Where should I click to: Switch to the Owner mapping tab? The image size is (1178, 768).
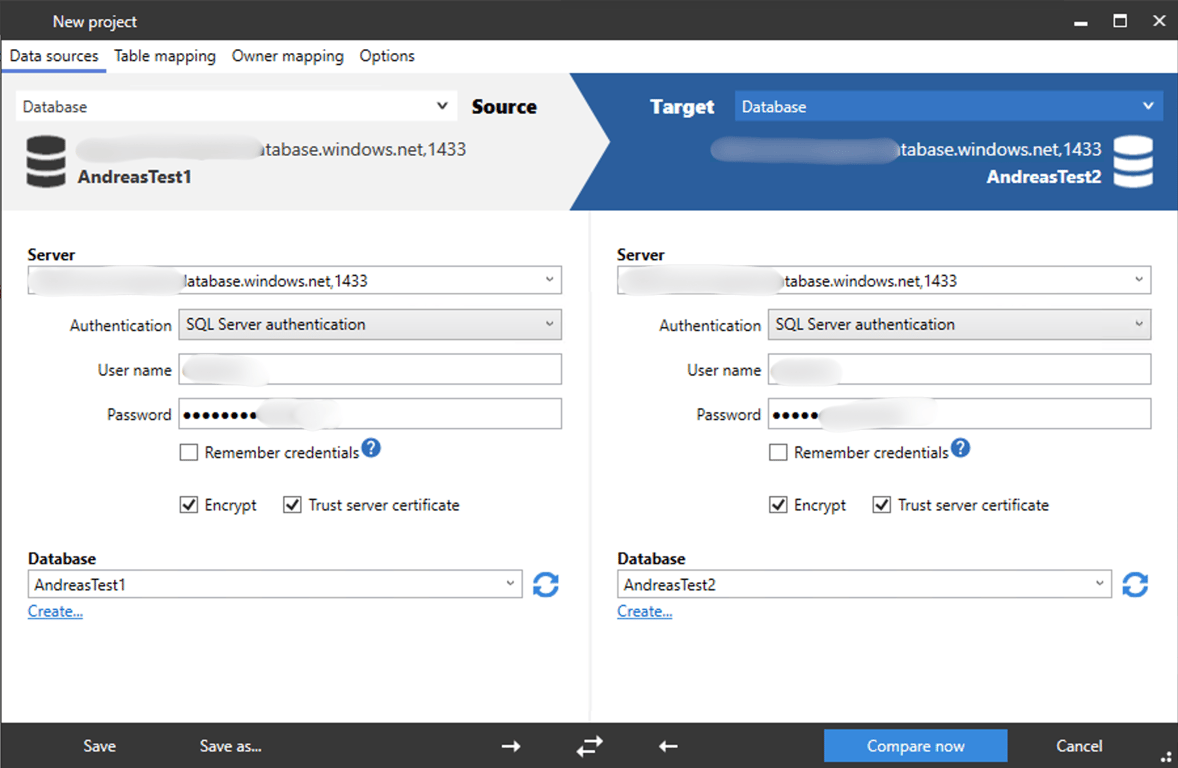[x=288, y=56]
